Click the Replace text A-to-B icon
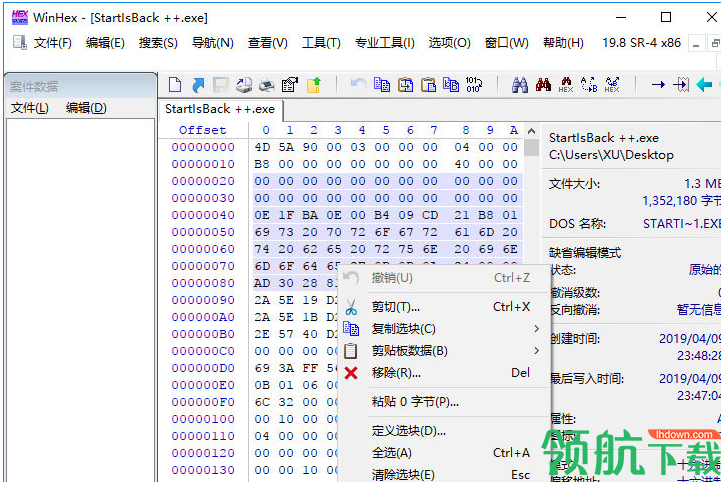 [x=589, y=85]
